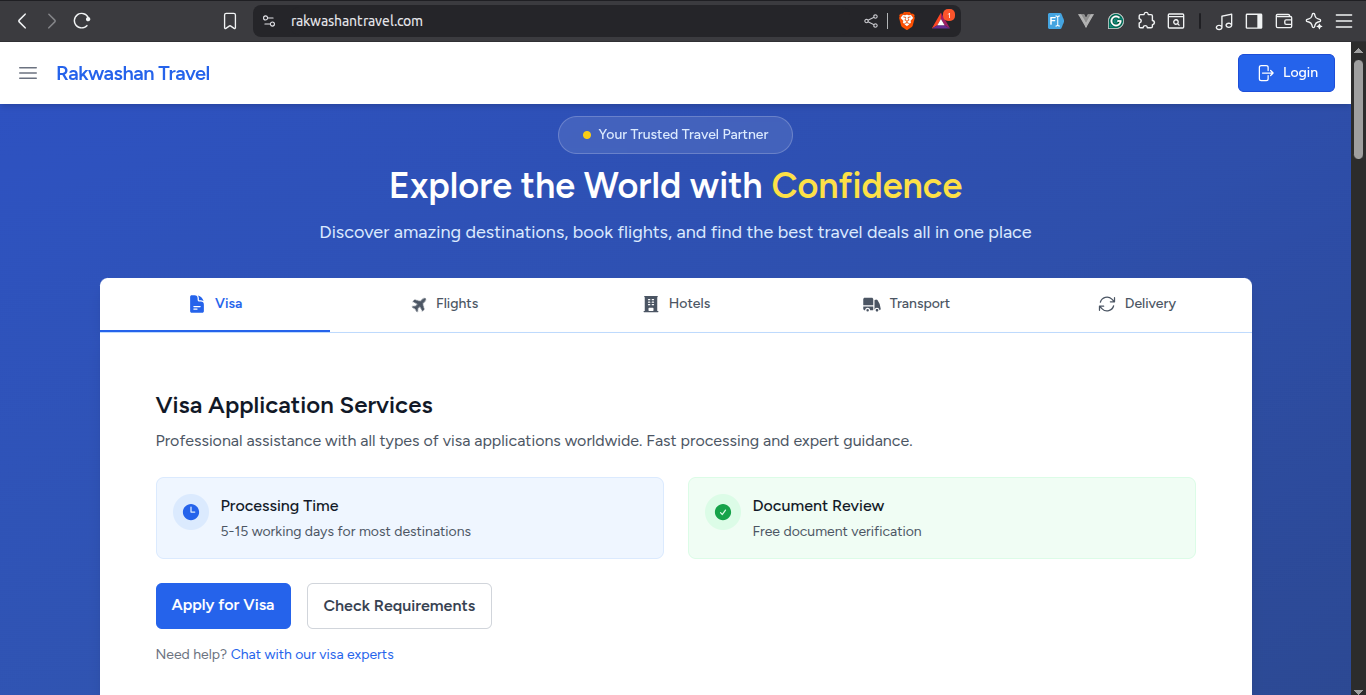The width and height of the screenshot is (1366, 695).
Task: Launch the Leo AI sparkle icon
Action: [x=1314, y=21]
